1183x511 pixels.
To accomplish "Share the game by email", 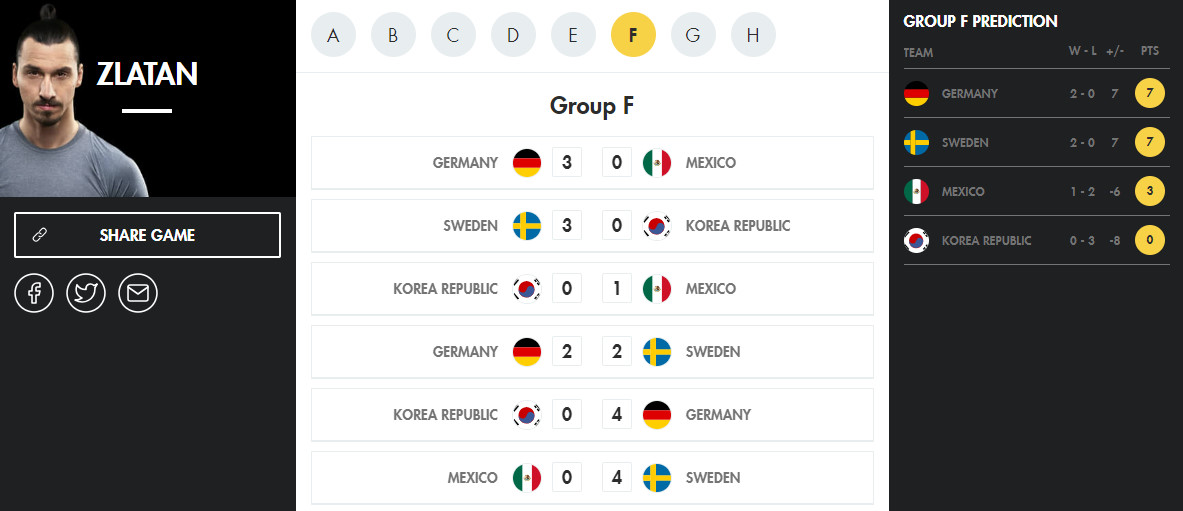I will 138,293.
